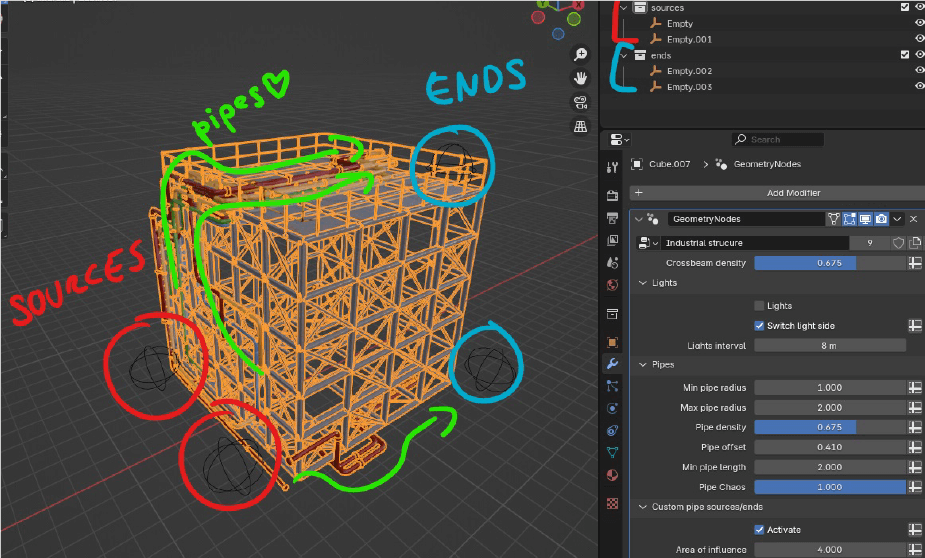
Task: Hide the Empty object eye icon
Action: click(x=919, y=23)
